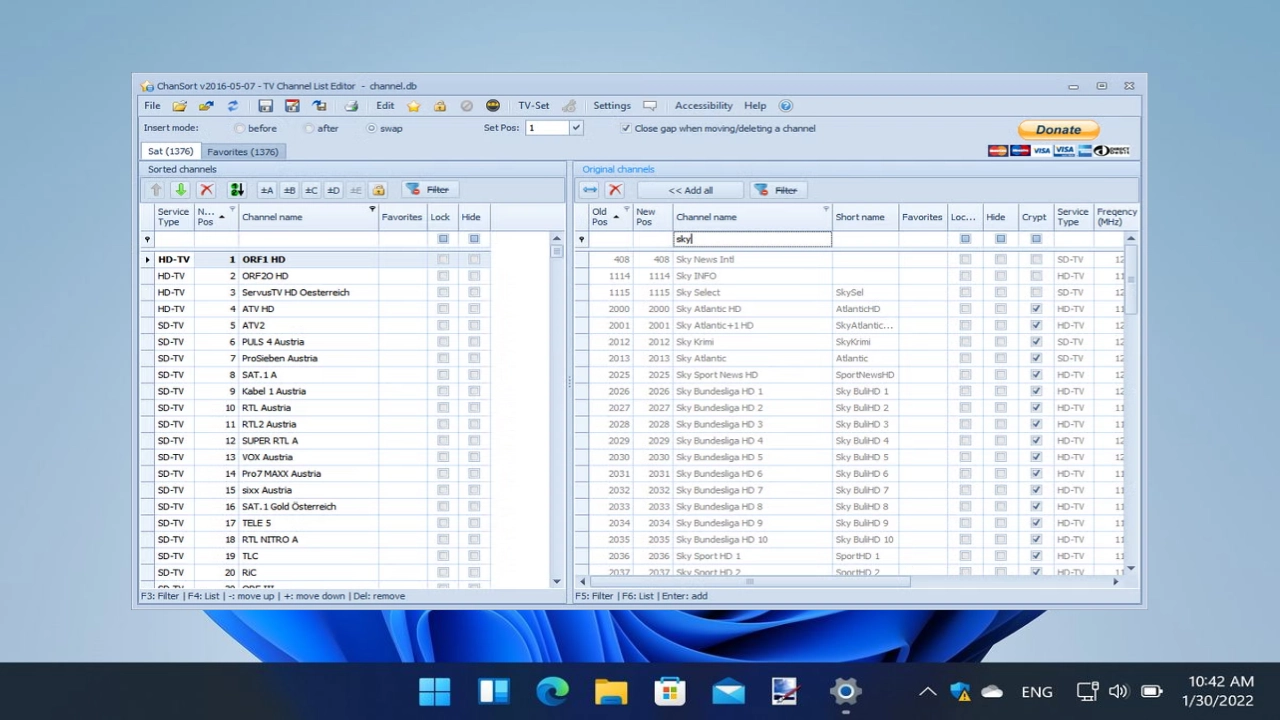Image resolution: width=1280 pixels, height=720 pixels.
Task: Click the smiley face icon in the top toolbar
Action: pos(493,106)
